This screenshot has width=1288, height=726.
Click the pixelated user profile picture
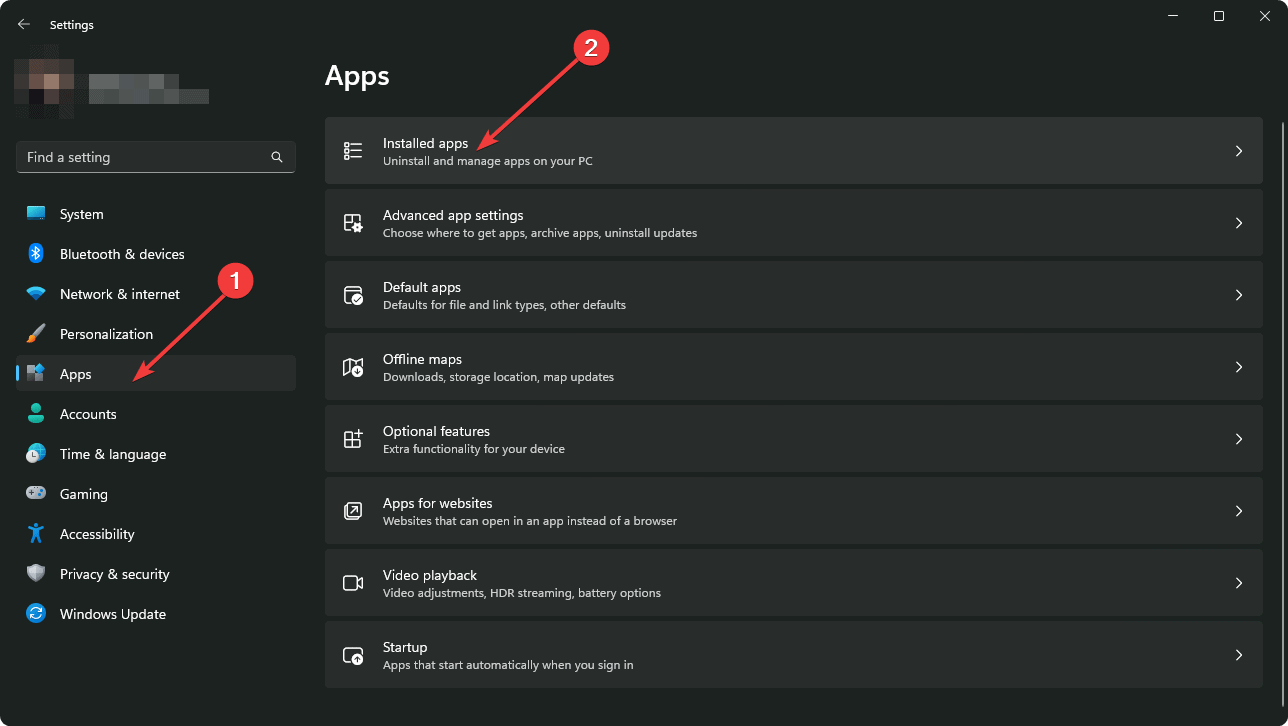[x=45, y=82]
